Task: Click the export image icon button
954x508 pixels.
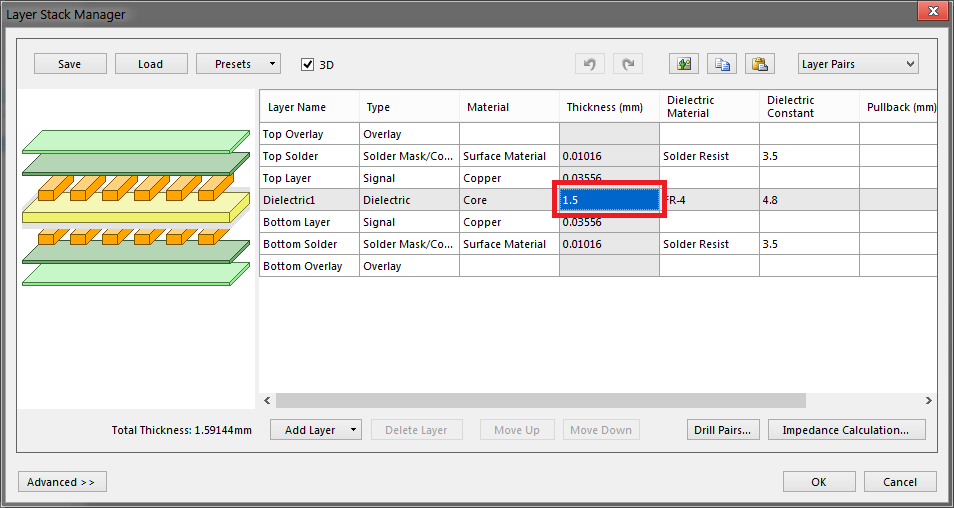Action: (x=684, y=64)
